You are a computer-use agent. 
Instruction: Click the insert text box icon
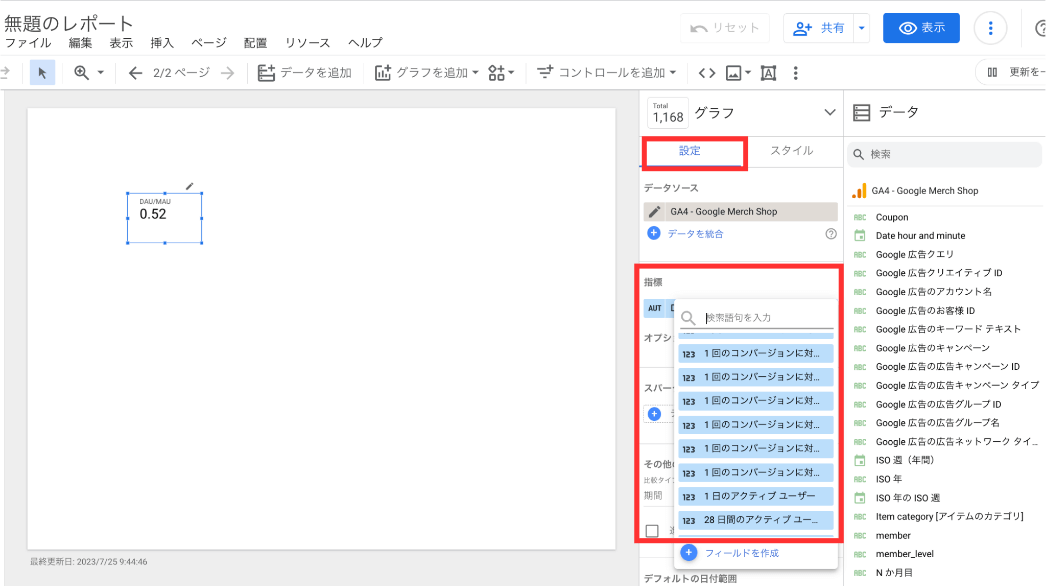(x=768, y=73)
